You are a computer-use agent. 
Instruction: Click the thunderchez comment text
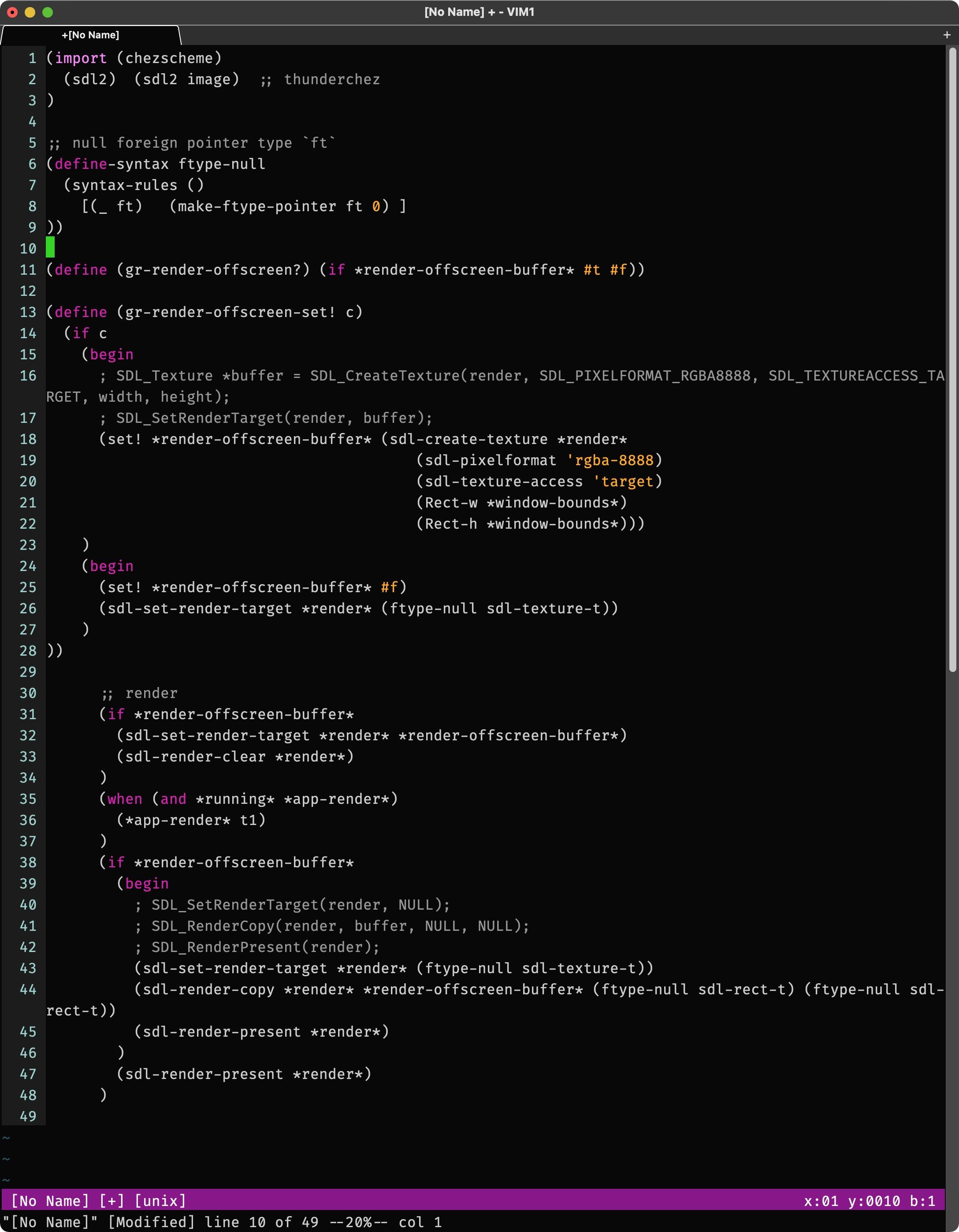(331, 79)
